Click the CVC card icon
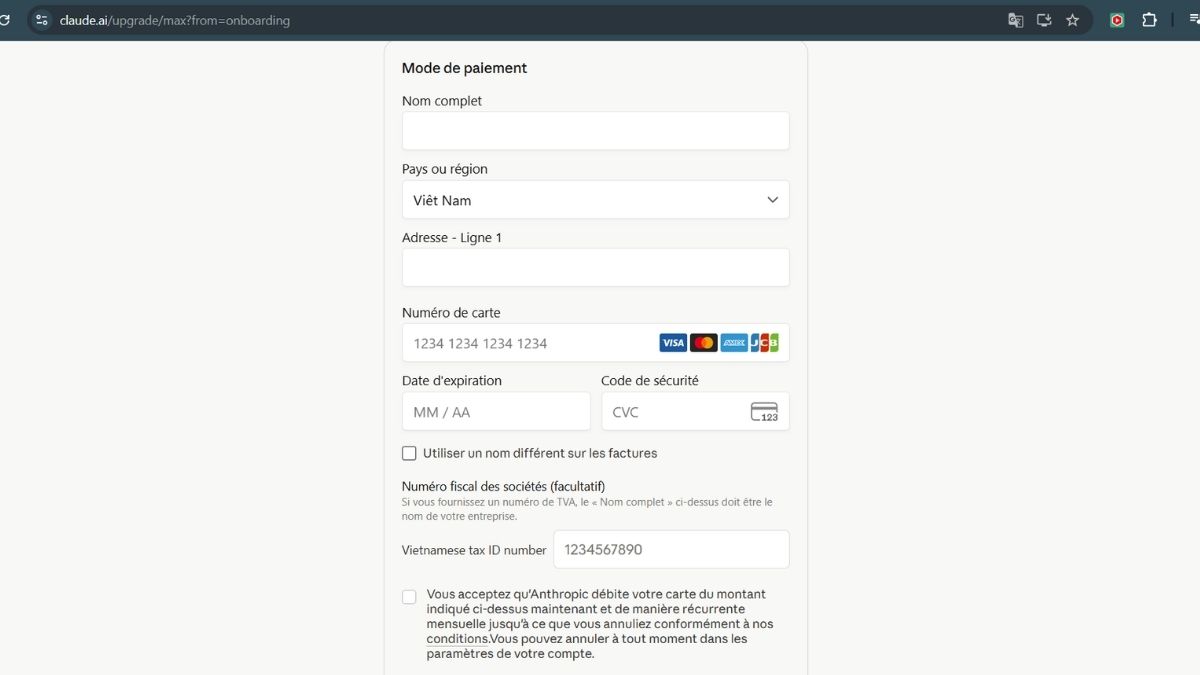This screenshot has width=1200, height=675. (x=765, y=412)
